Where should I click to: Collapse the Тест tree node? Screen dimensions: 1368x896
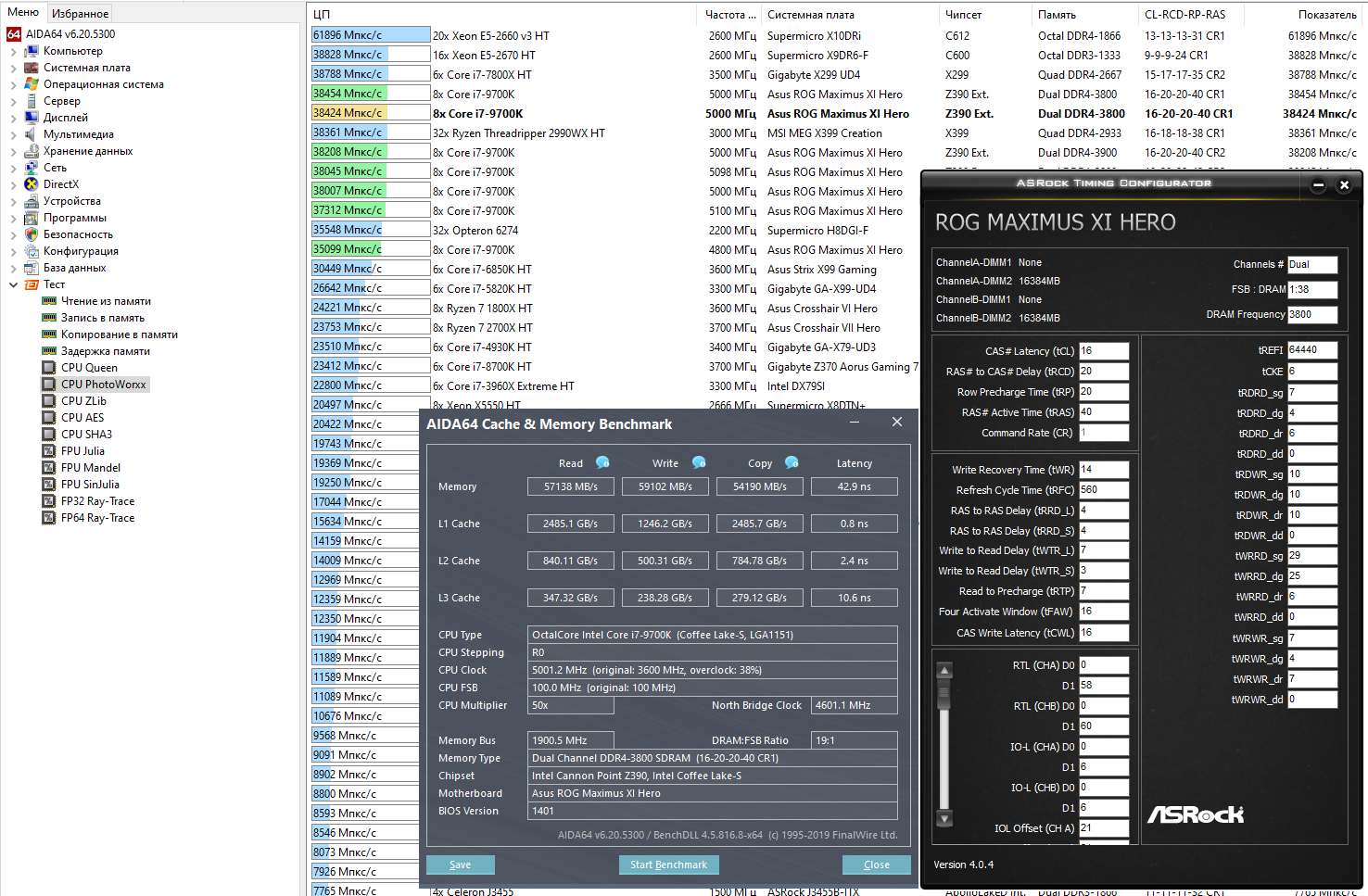click(x=13, y=284)
